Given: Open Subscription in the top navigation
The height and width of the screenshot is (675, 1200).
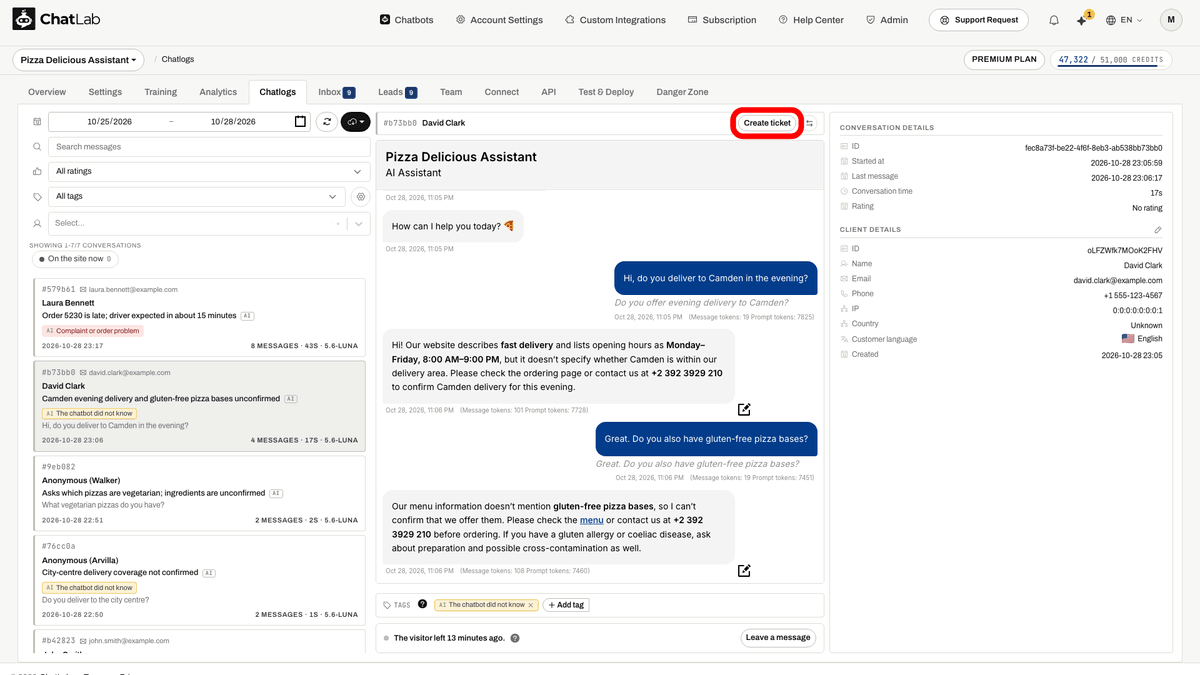Looking at the screenshot, I should 722,20.
